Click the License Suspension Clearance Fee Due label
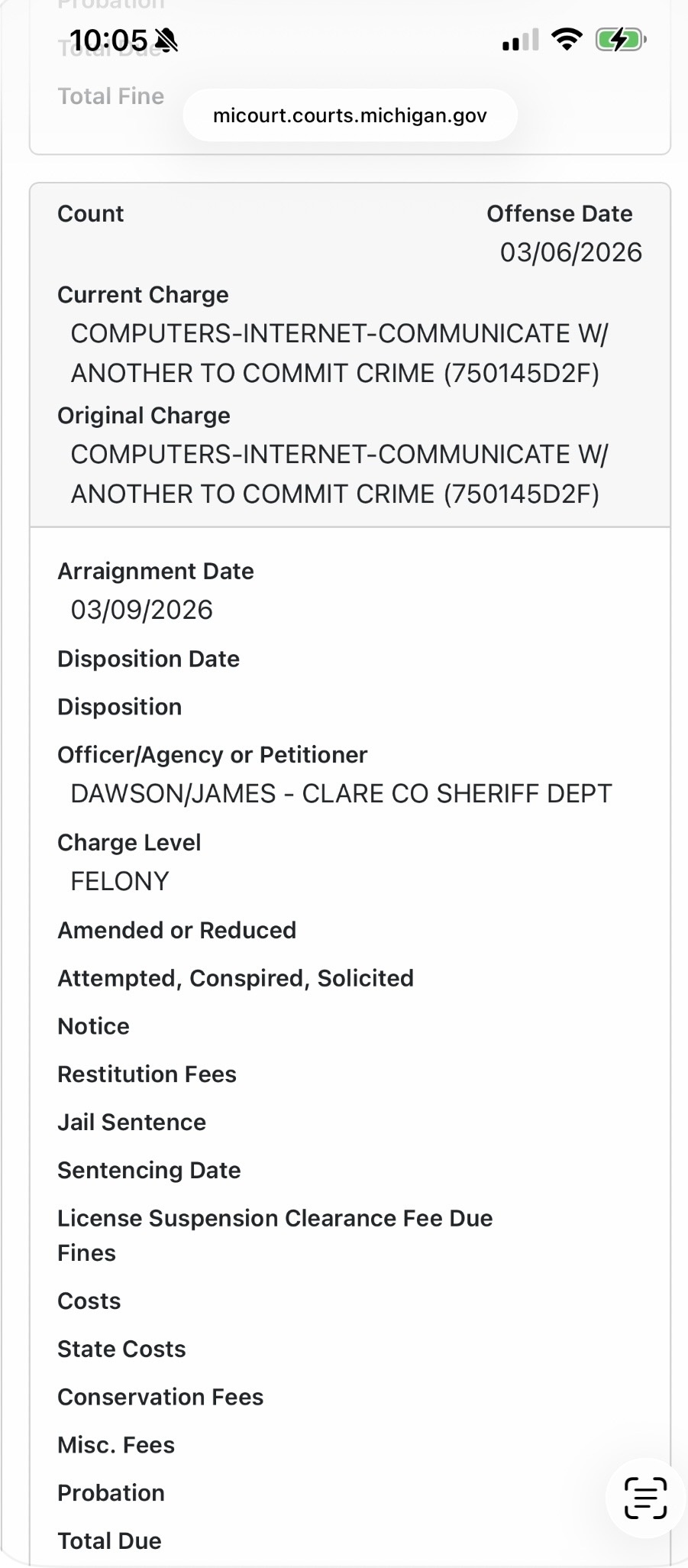Screen dimensions: 688x1568 pyautogui.click(x=275, y=1219)
